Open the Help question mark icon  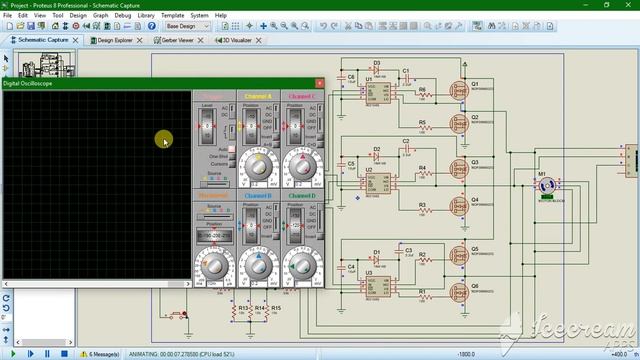(x=151, y=26)
